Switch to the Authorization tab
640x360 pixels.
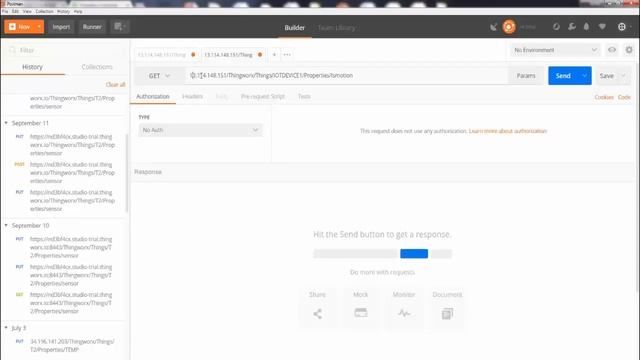pos(153,97)
